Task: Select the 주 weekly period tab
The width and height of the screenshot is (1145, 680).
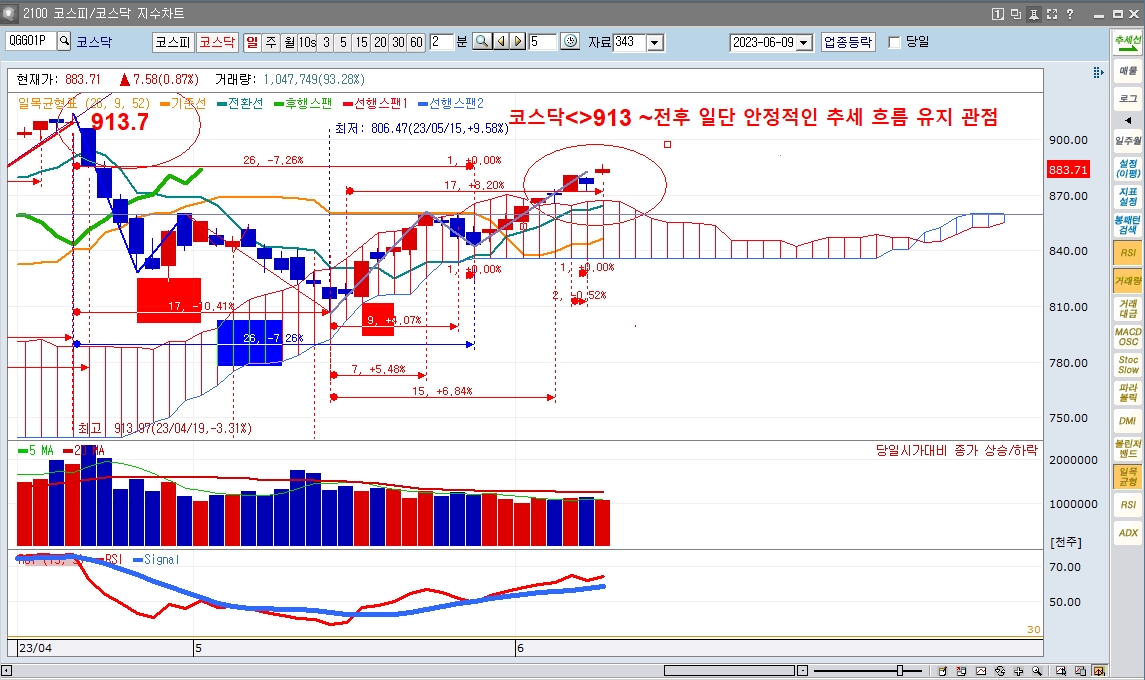Action: pyautogui.click(x=271, y=42)
